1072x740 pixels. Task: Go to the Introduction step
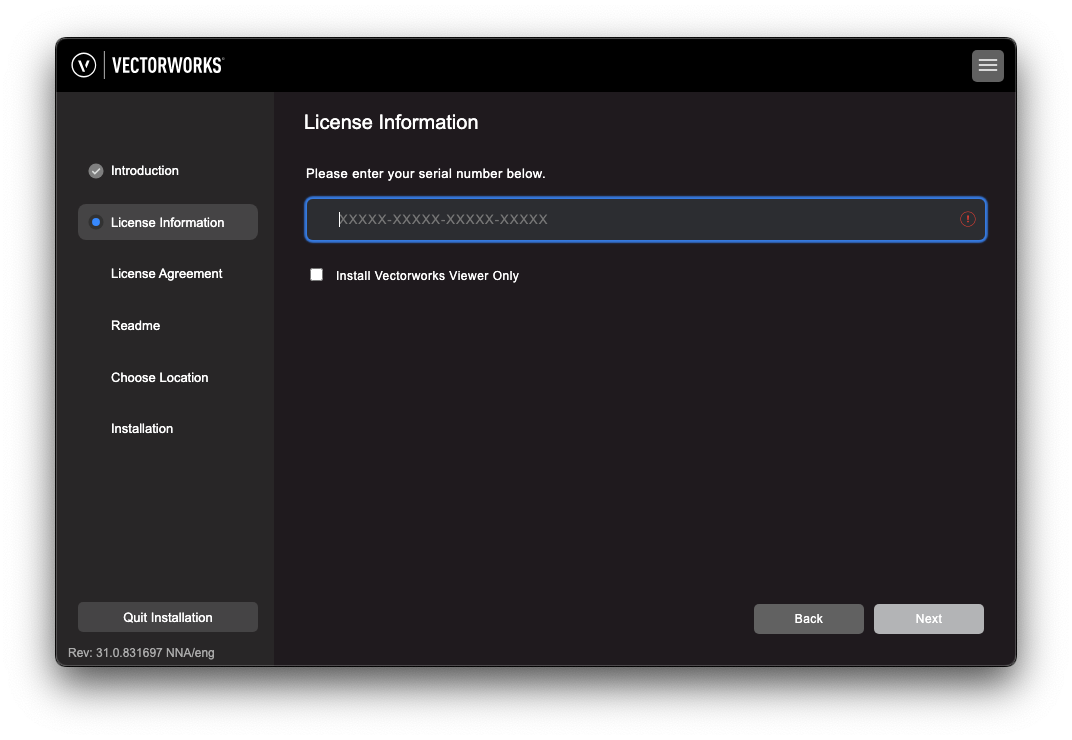pyautogui.click(x=144, y=171)
